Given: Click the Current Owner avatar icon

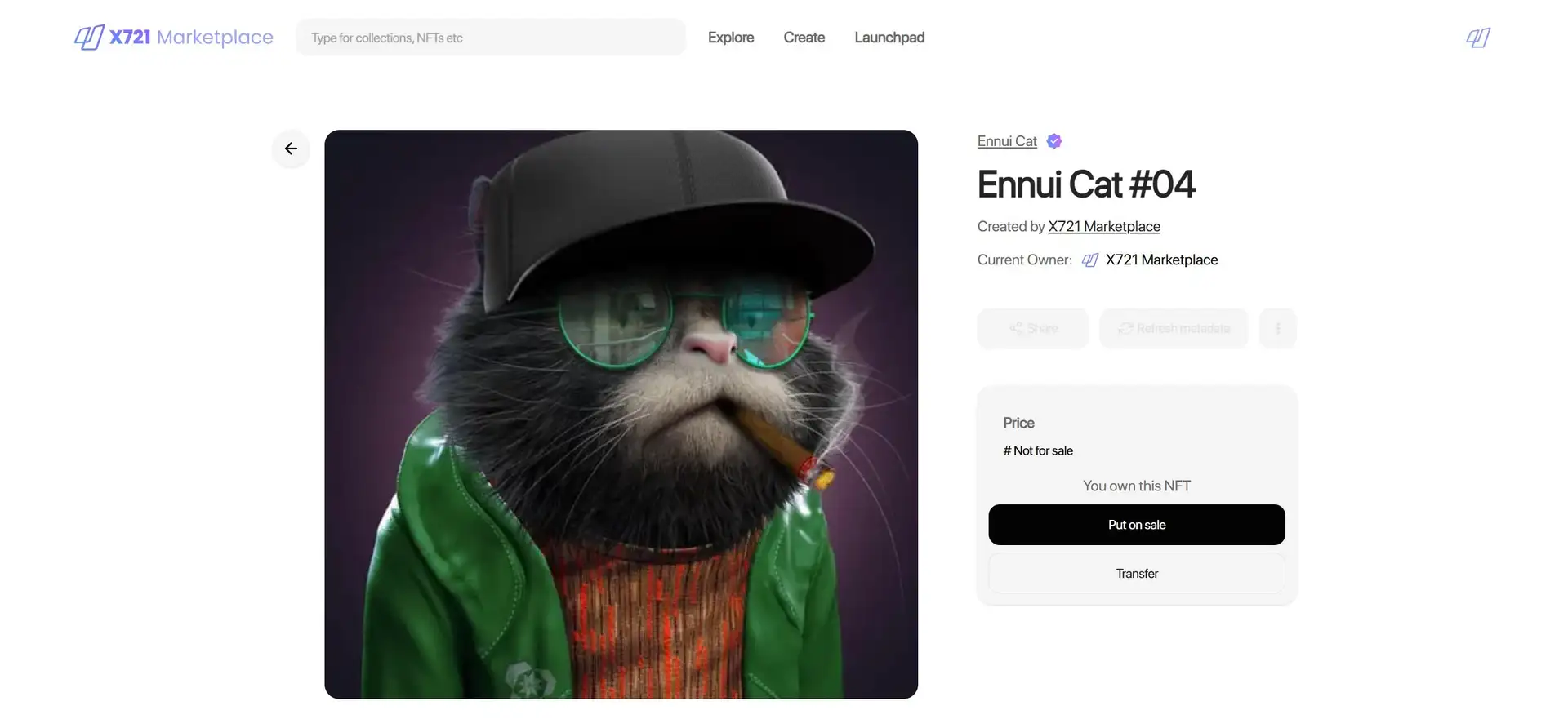Looking at the screenshot, I should (1090, 260).
